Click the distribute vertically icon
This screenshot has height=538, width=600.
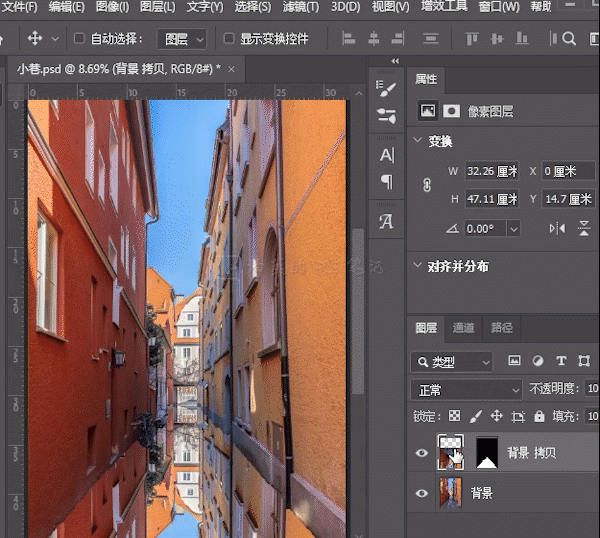click(x=431, y=39)
